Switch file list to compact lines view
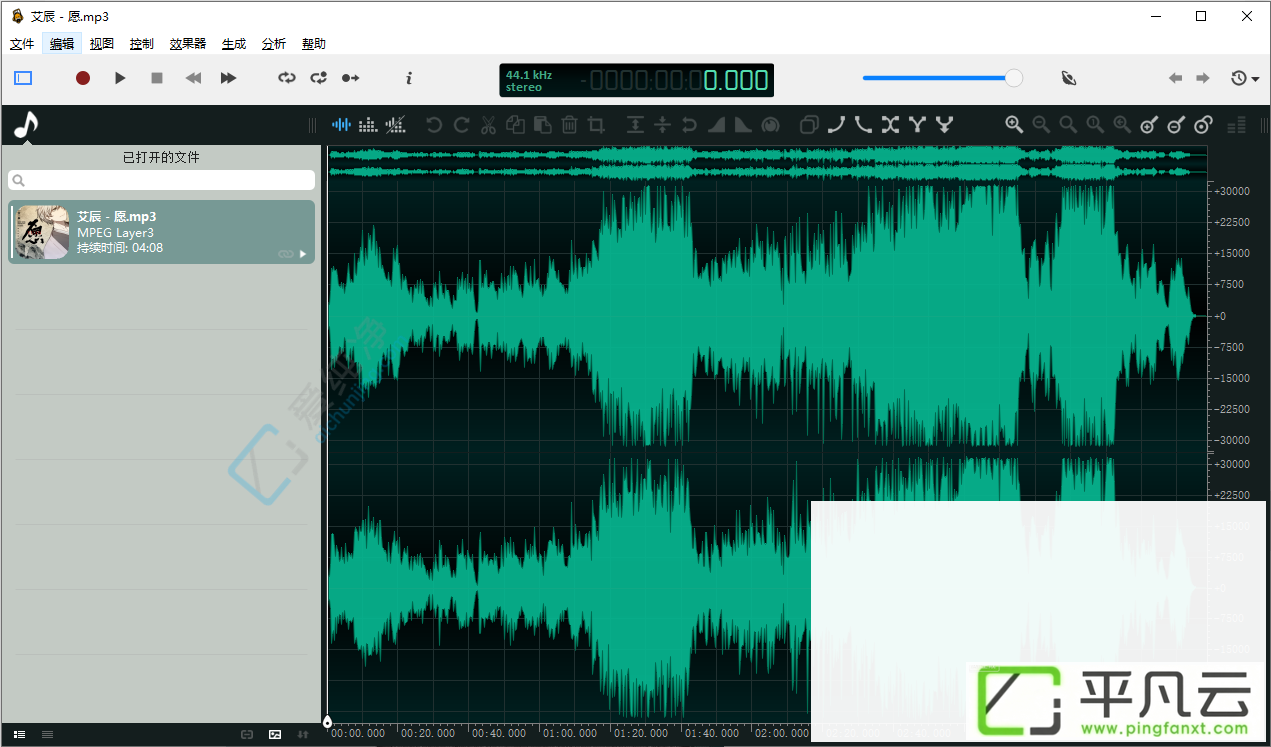Viewport: 1271px width, 747px height. point(47,735)
